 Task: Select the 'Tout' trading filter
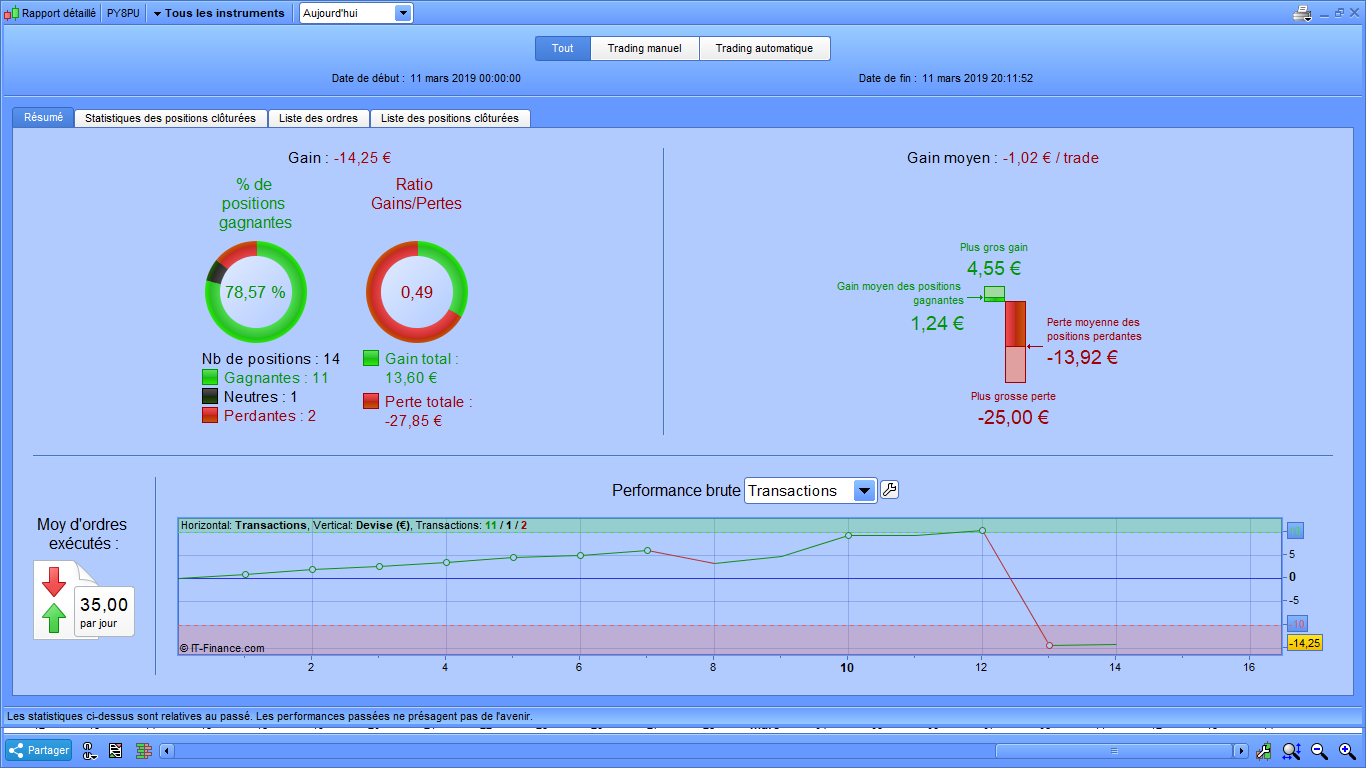pyautogui.click(x=563, y=48)
